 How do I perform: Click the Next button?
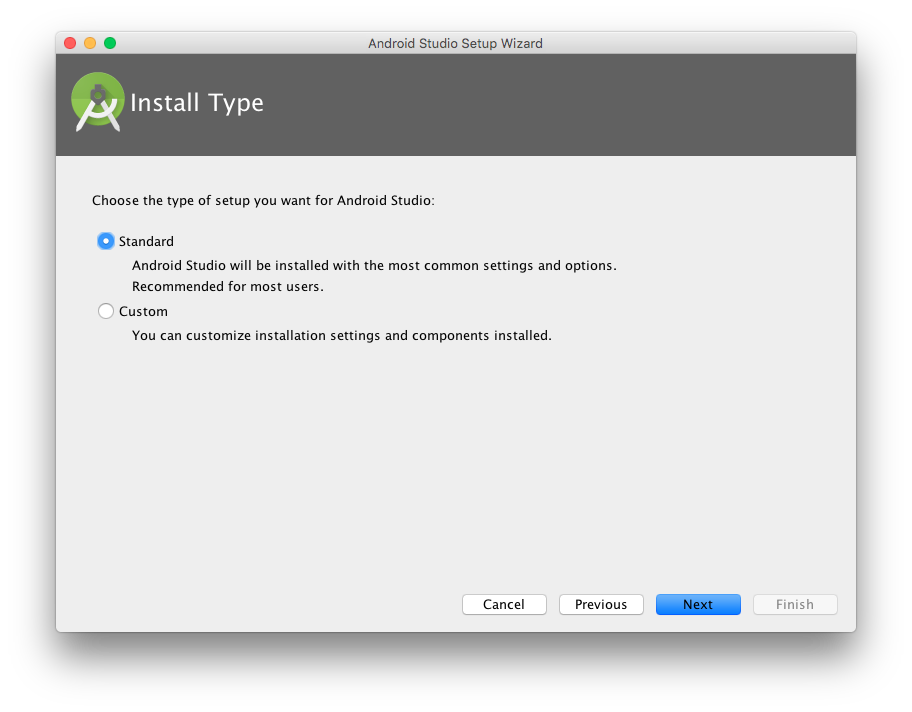pyautogui.click(x=698, y=604)
